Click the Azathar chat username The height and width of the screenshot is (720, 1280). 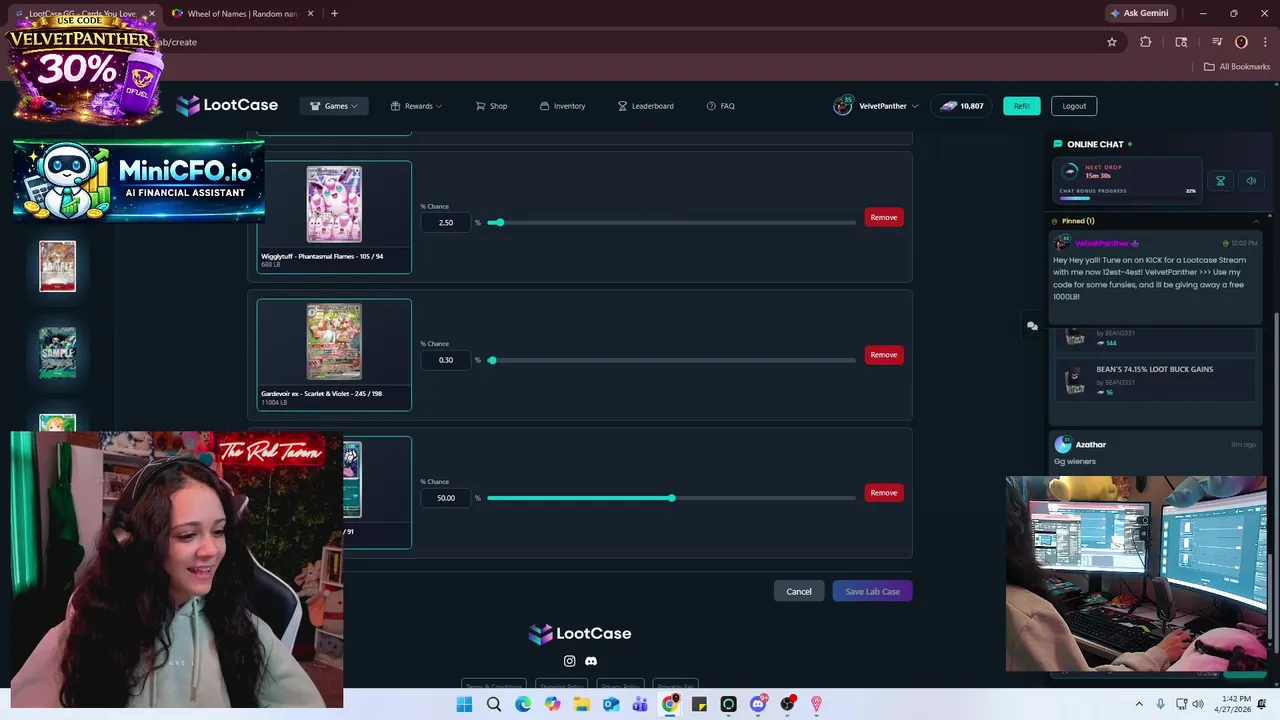coord(1091,445)
